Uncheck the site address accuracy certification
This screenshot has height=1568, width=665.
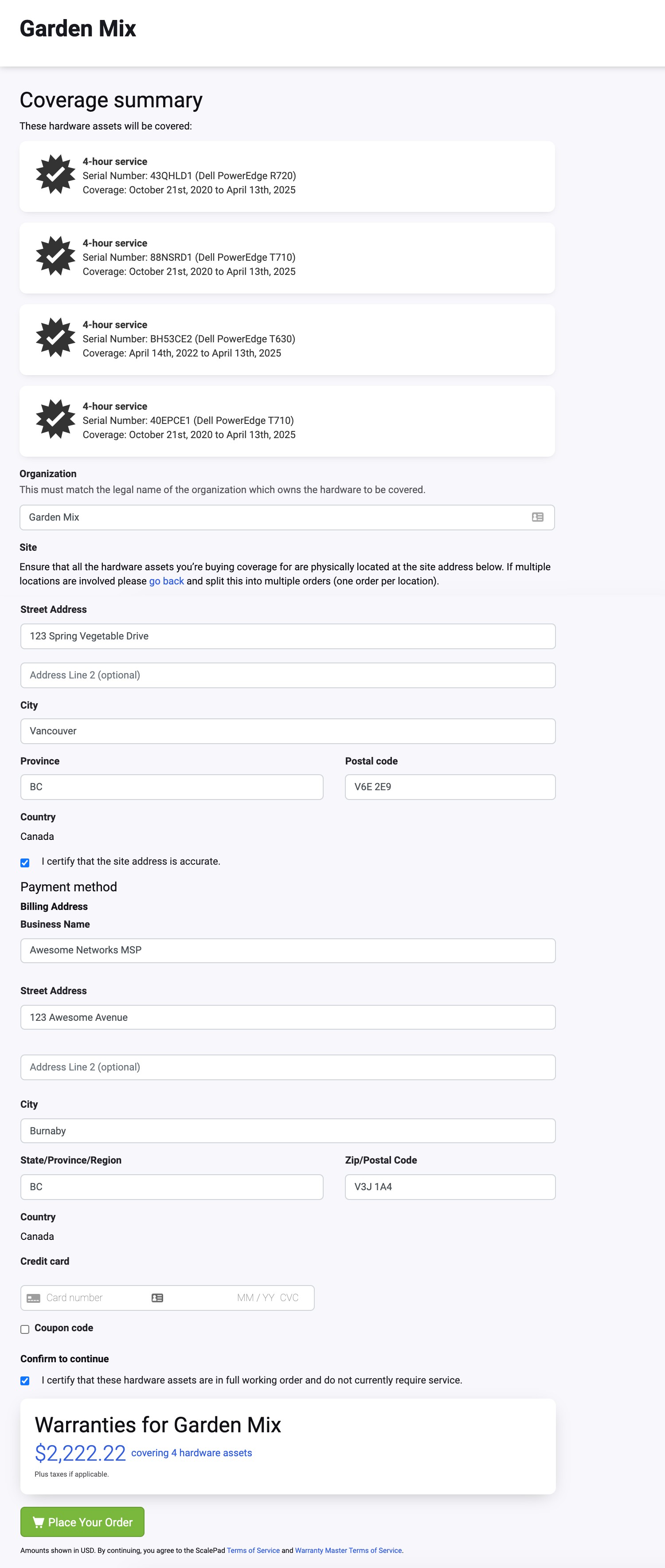coord(25,862)
